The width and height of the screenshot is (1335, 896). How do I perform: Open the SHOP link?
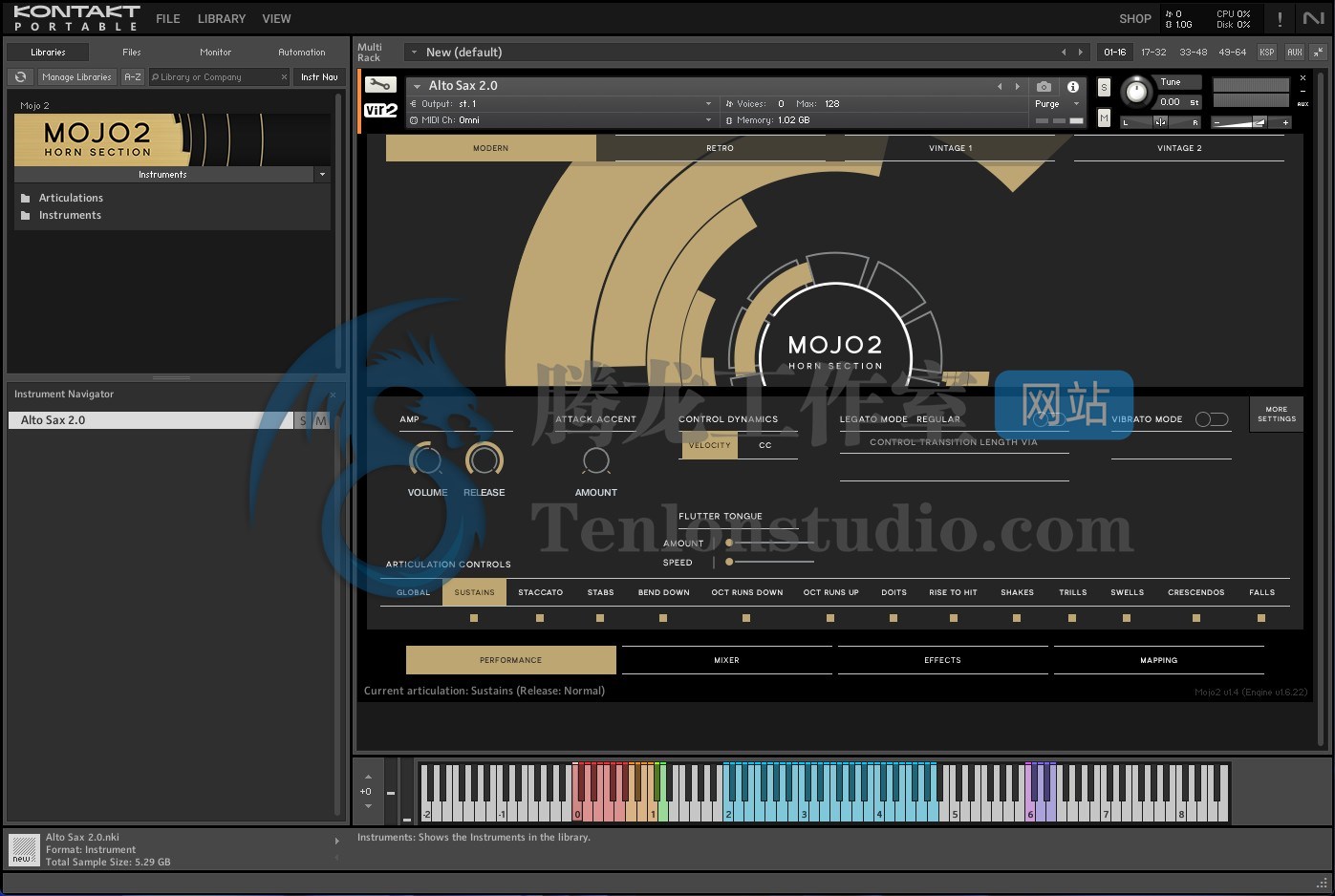pos(1135,18)
